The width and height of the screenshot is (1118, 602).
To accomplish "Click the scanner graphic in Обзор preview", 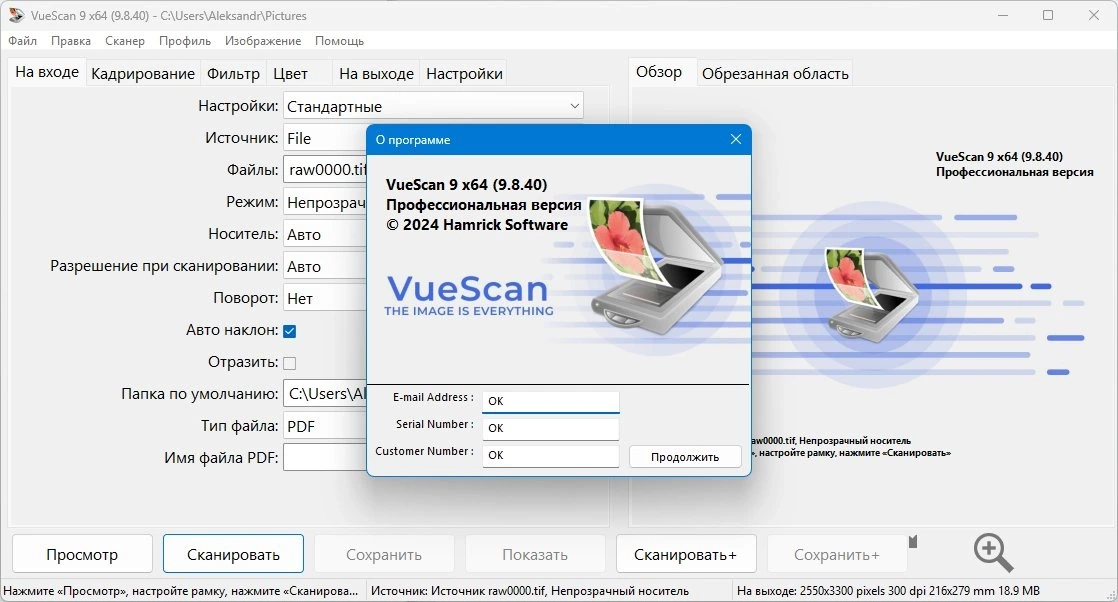I will (870, 296).
